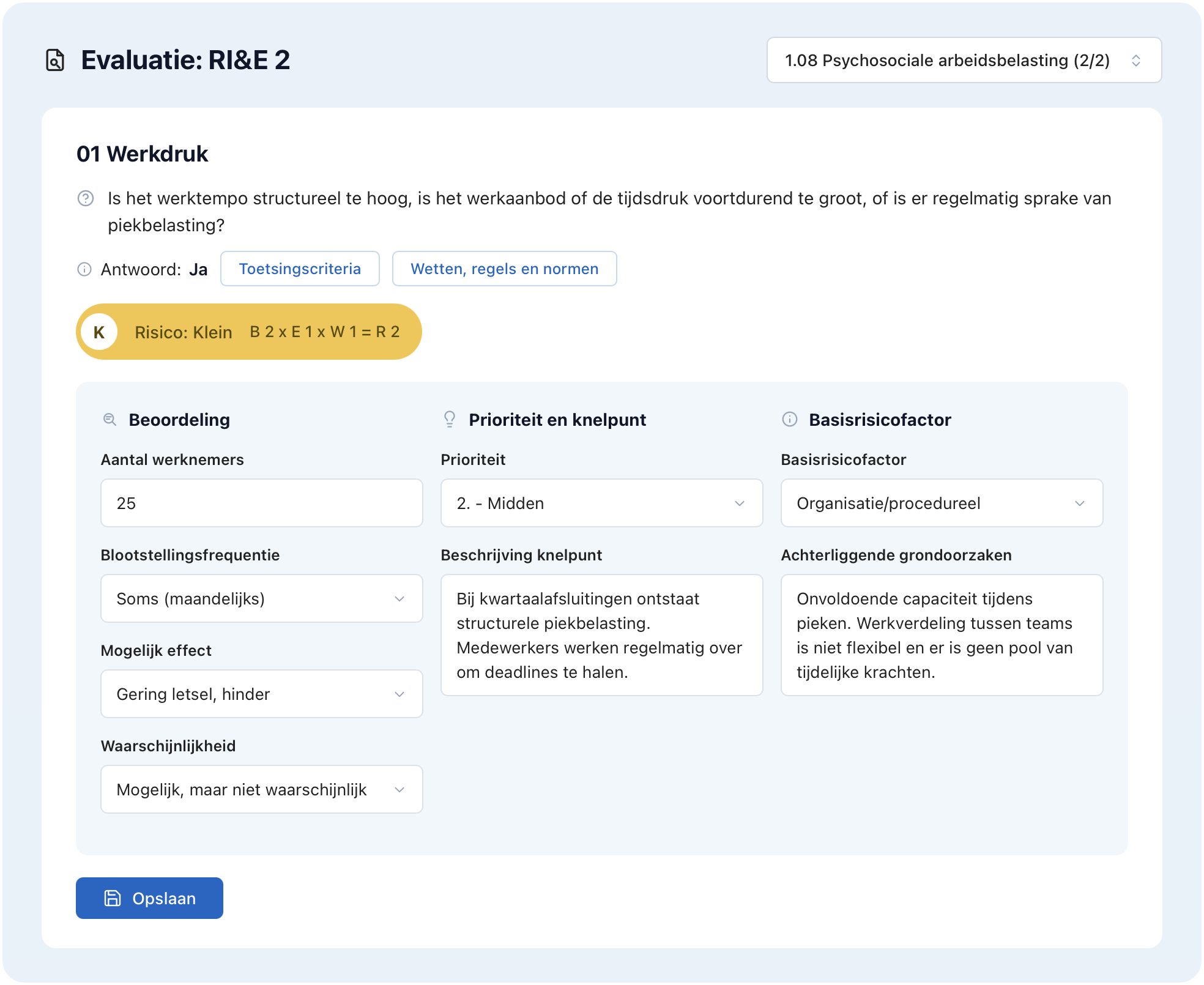This screenshot has width=1204, height=985.
Task: Save the evaluation with Opslaan
Action: point(149,898)
